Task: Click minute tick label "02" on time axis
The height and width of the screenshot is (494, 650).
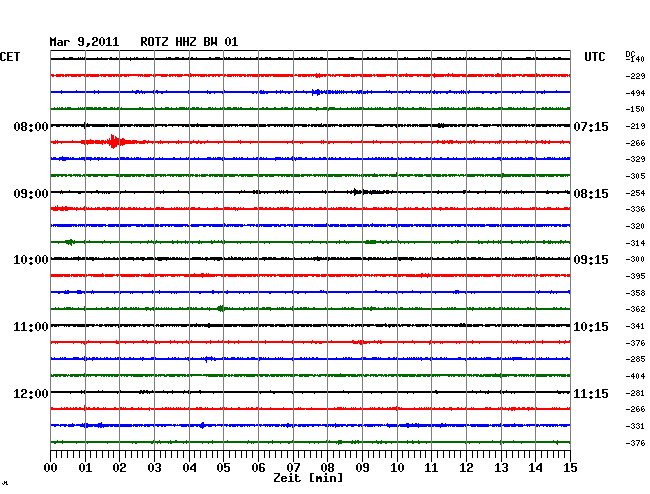Action: coord(119,468)
